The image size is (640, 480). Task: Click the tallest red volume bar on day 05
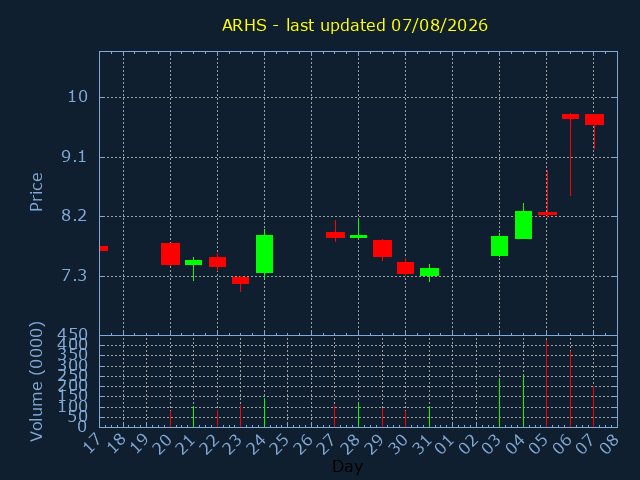click(547, 383)
